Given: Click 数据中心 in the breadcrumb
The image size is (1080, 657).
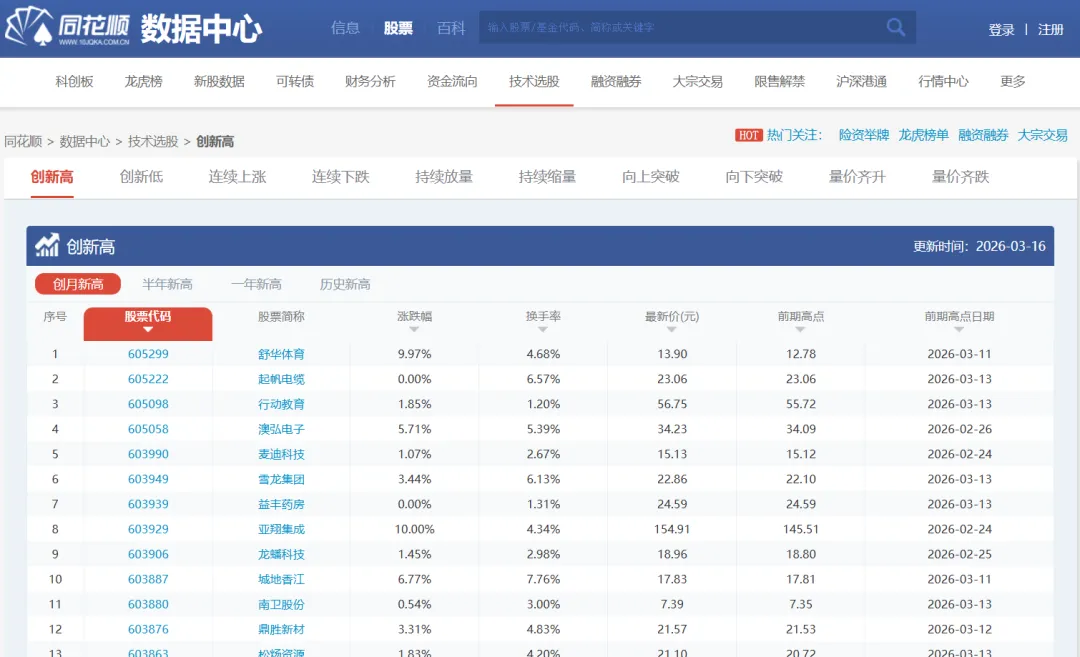Looking at the screenshot, I should click(84, 142).
